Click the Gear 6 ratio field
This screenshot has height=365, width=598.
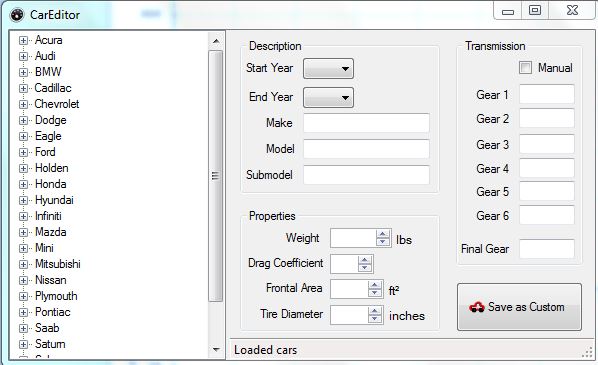547,215
